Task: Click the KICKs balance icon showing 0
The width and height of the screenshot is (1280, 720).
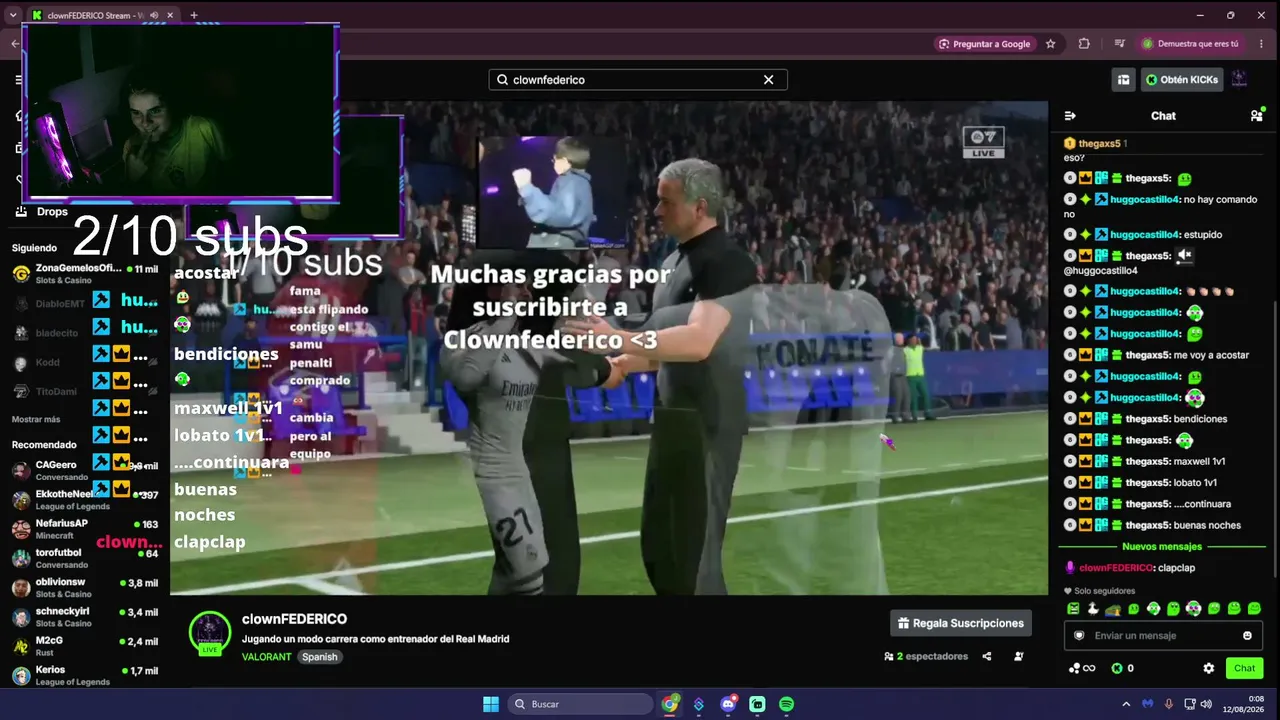Action: click(1122, 668)
